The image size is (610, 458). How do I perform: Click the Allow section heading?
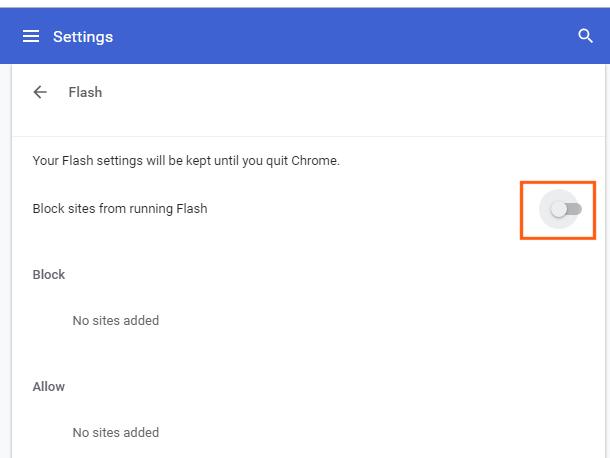tap(49, 387)
